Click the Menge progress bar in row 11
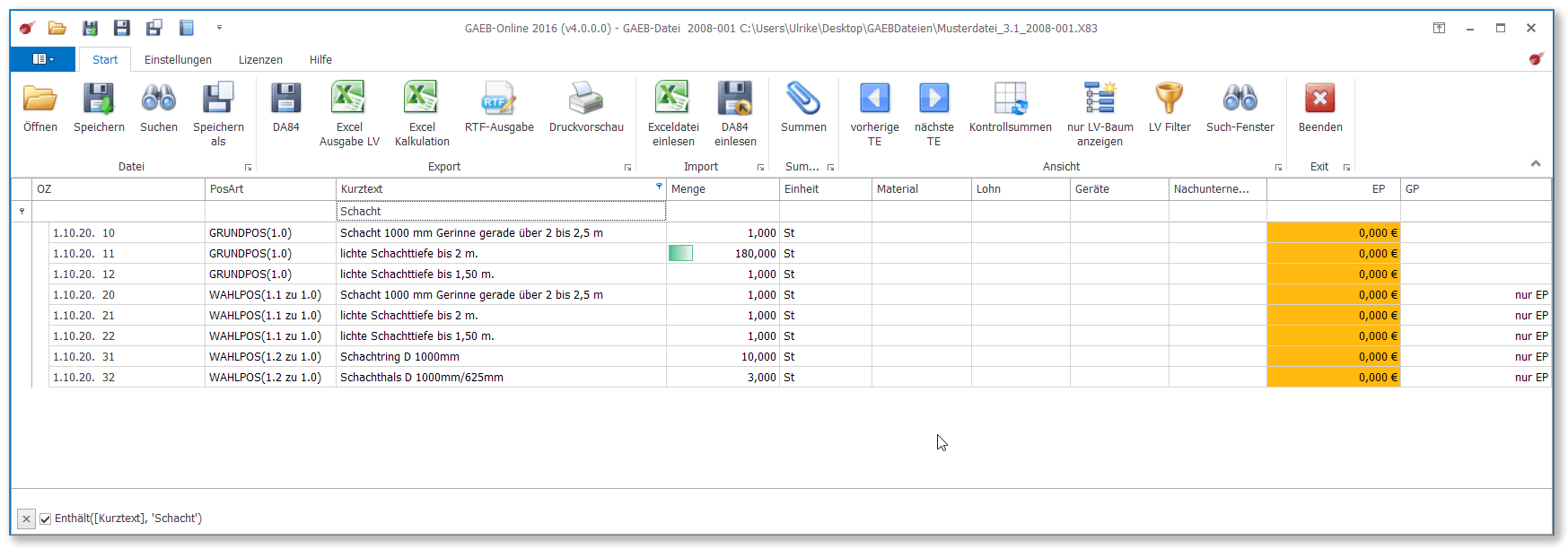Image resolution: width=1568 pixels, height=549 pixels. [x=680, y=254]
